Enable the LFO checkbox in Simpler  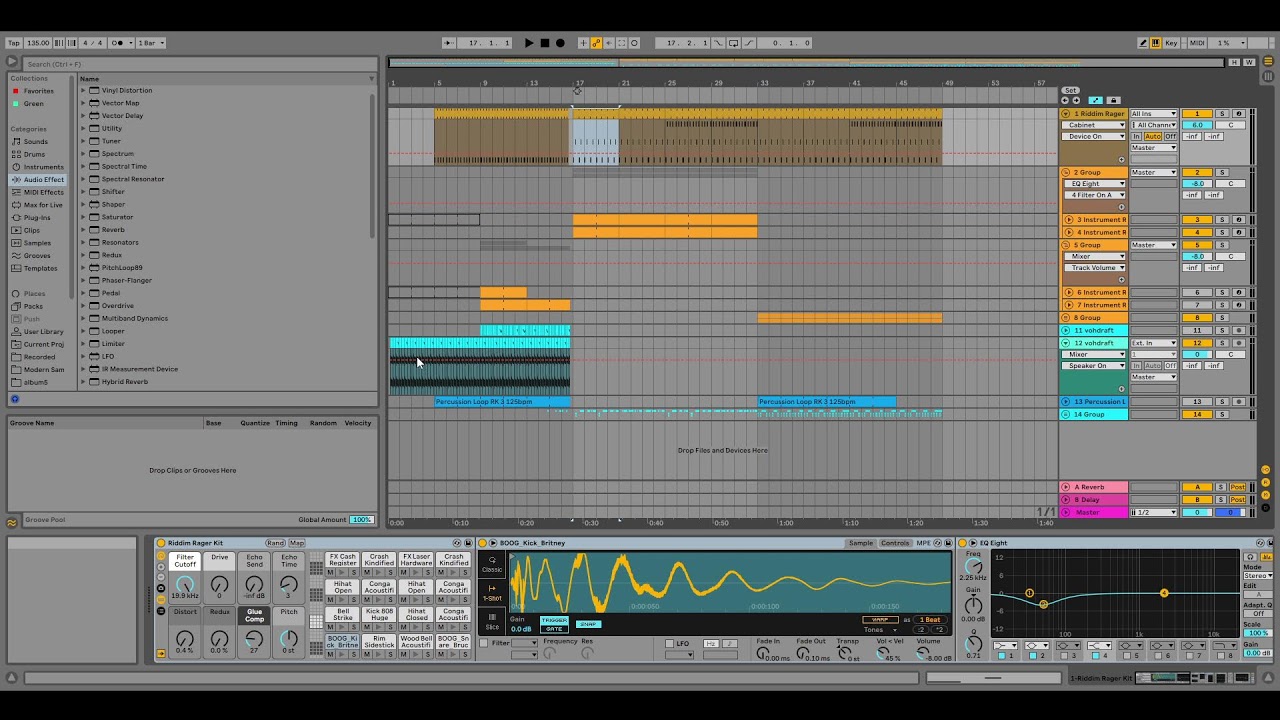(x=670, y=643)
